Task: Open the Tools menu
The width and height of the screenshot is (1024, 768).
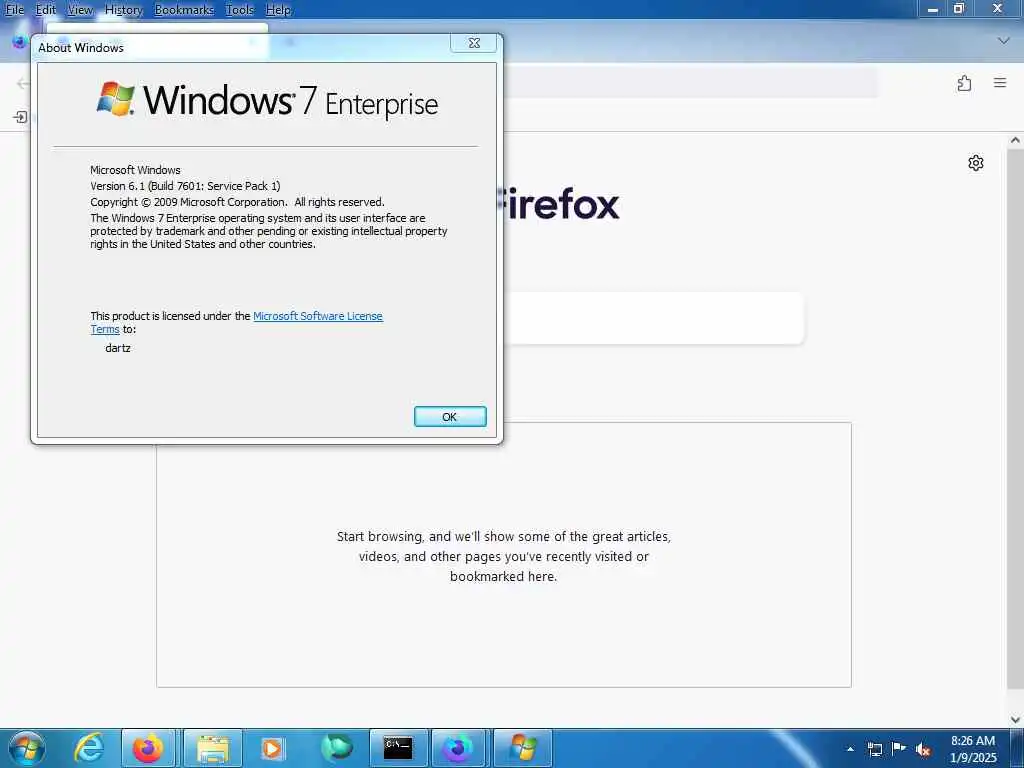Action: (x=240, y=10)
